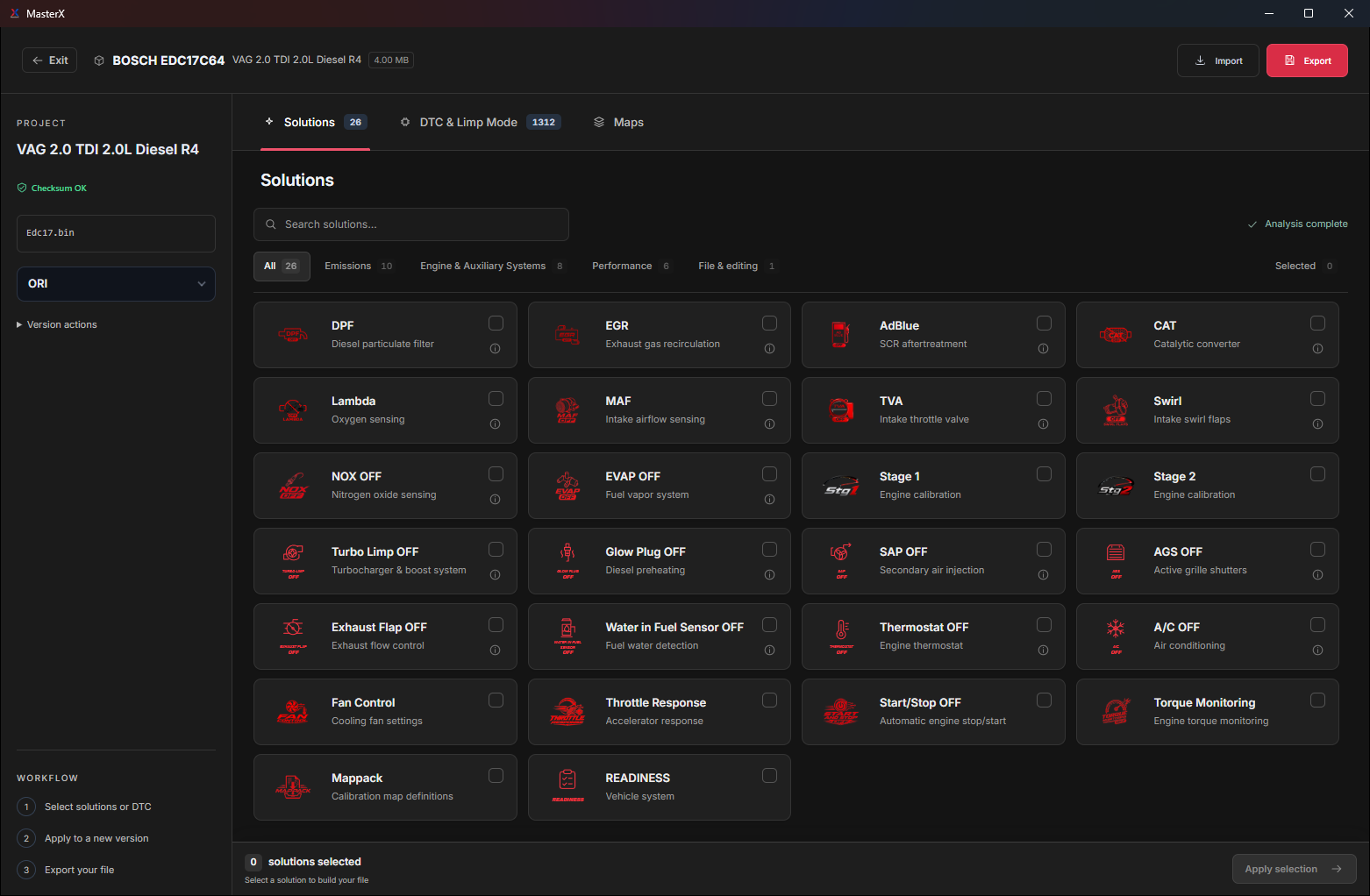Click the AGS OFF grille icon
This screenshot has width=1370, height=896.
(1116, 561)
